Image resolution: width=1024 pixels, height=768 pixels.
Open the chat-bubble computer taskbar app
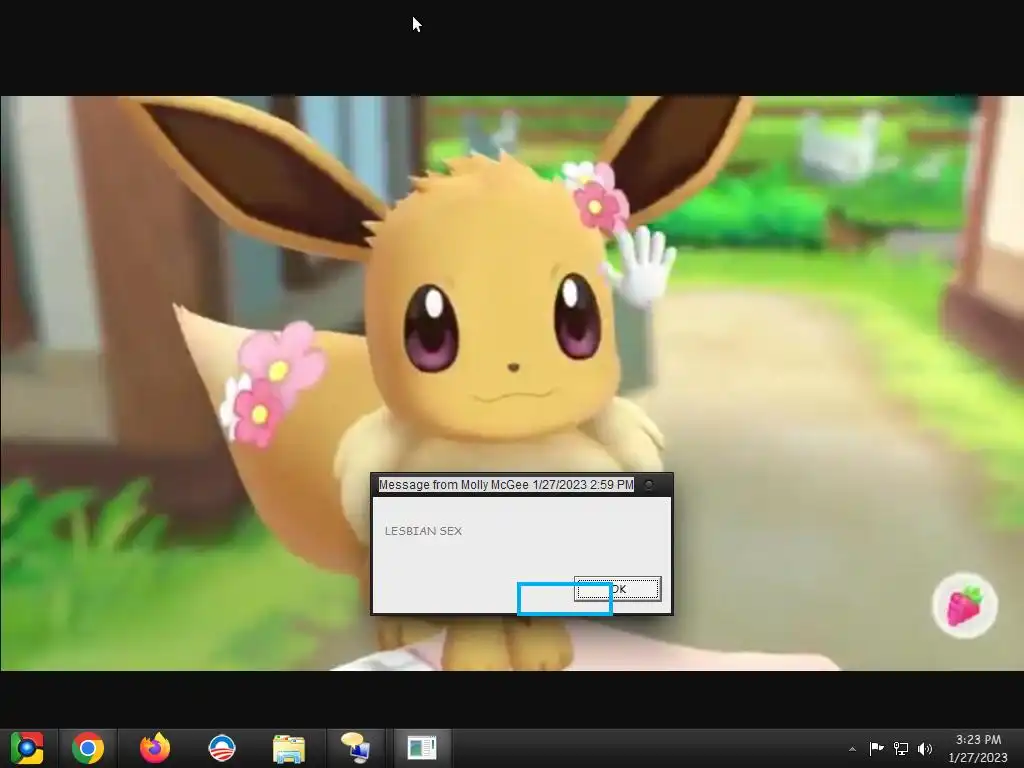(355, 748)
